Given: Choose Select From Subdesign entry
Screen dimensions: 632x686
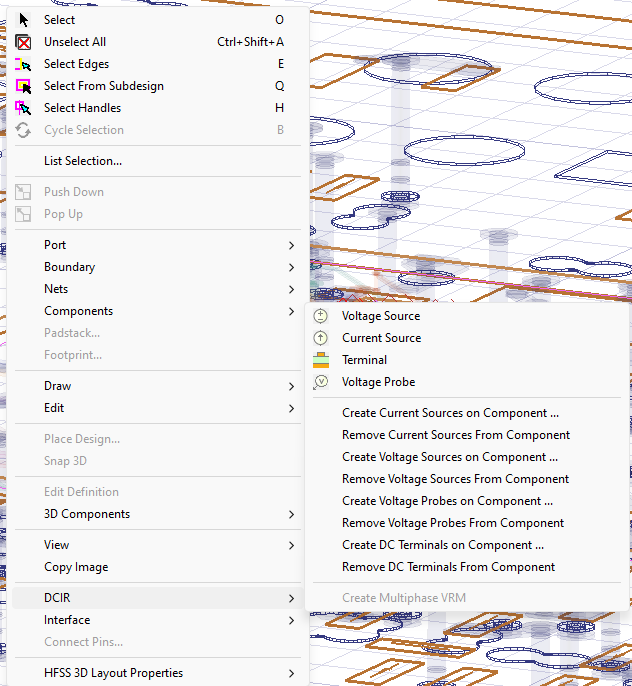Looking at the screenshot, I should pyautogui.click(x=157, y=86).
